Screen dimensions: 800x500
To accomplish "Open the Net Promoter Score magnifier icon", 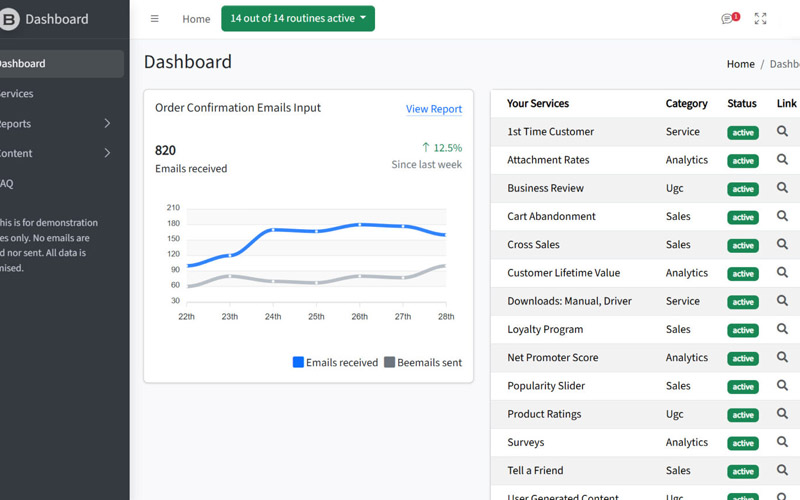I will (x=783, y=357).
